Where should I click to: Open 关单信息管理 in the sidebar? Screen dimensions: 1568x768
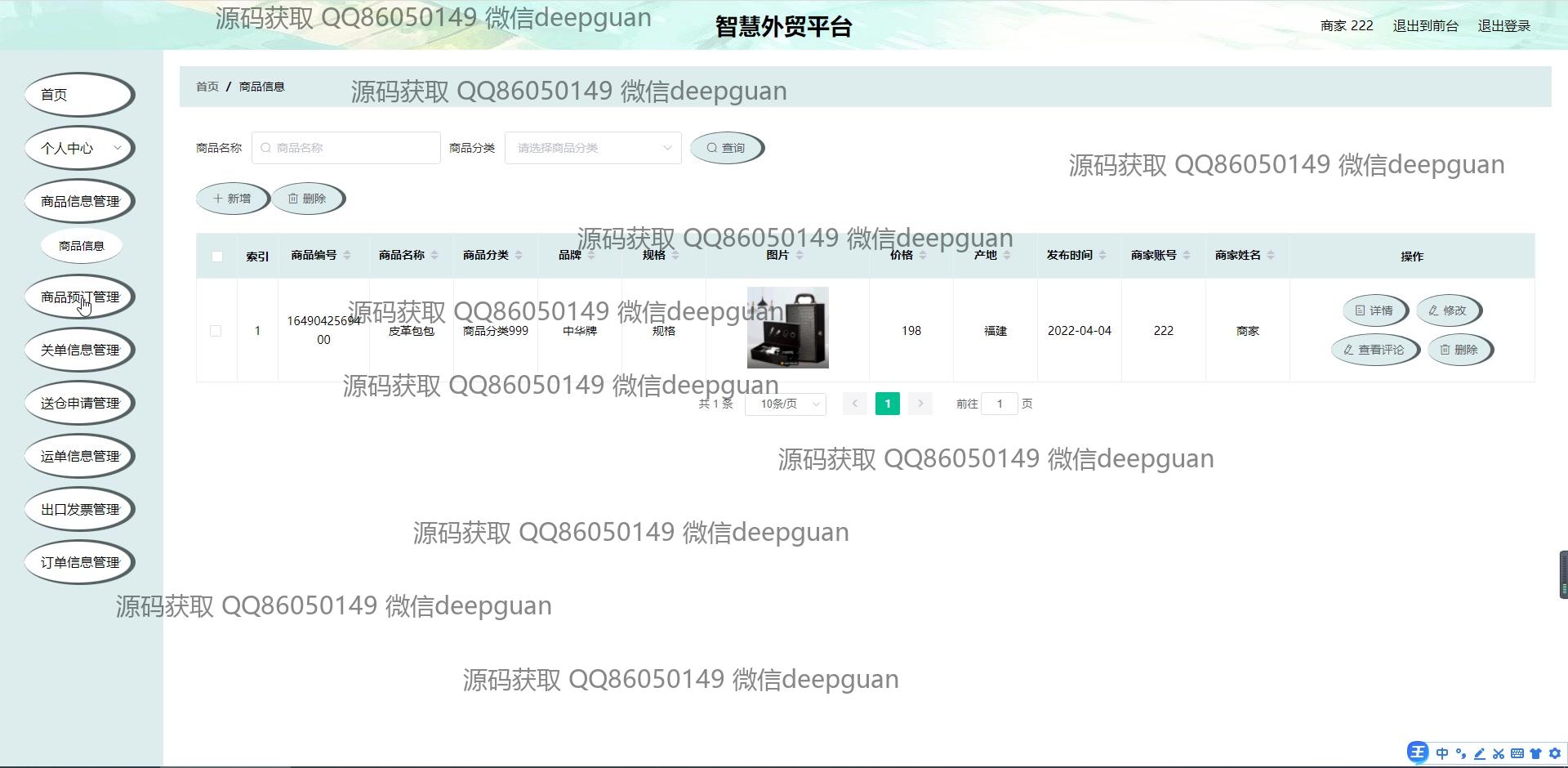pyautogui.click(x=79, y=350)
